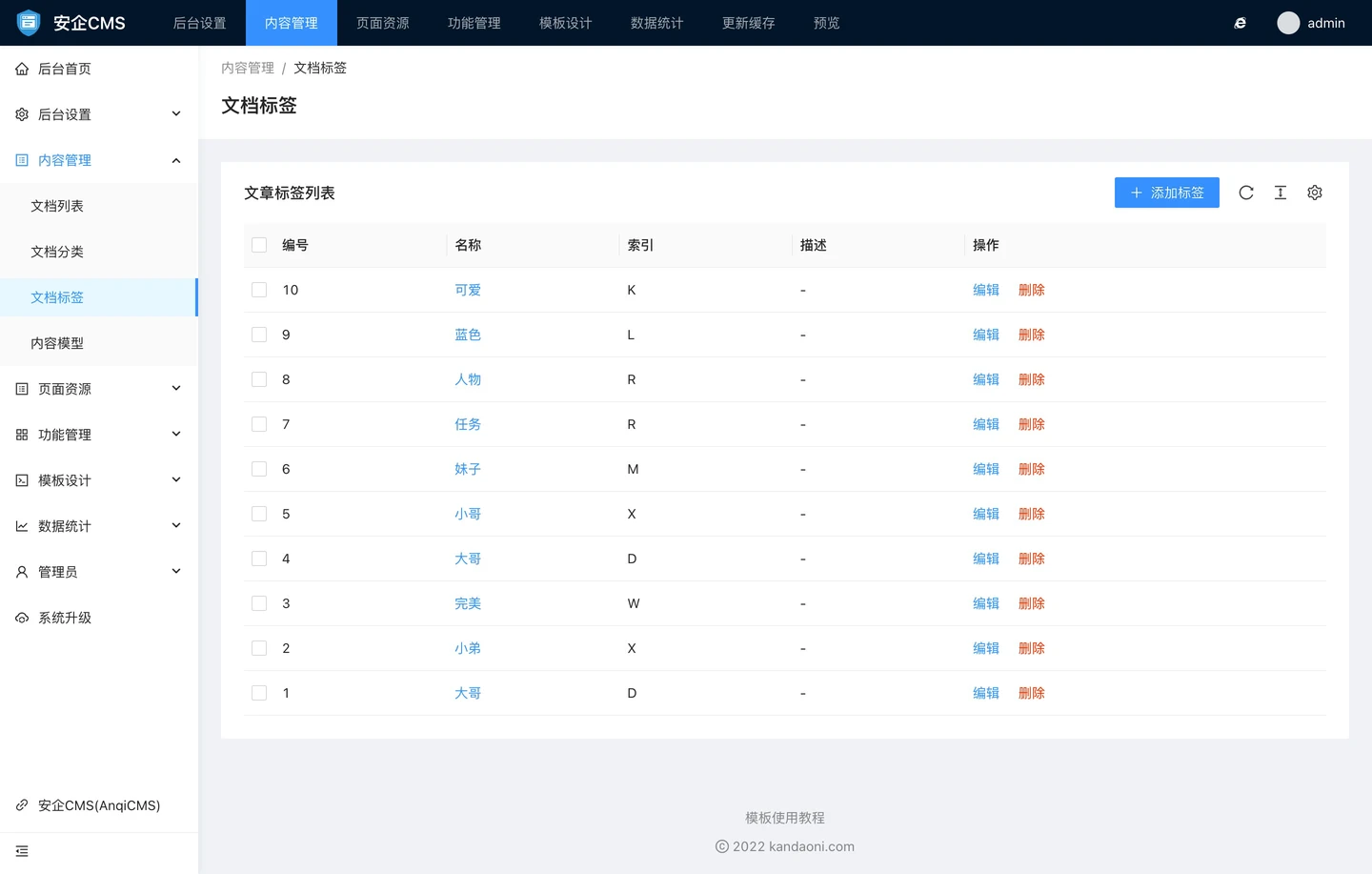Select the checkbox for tag row 6
Screen dimensions: 1372x874
tap(259, 469)
